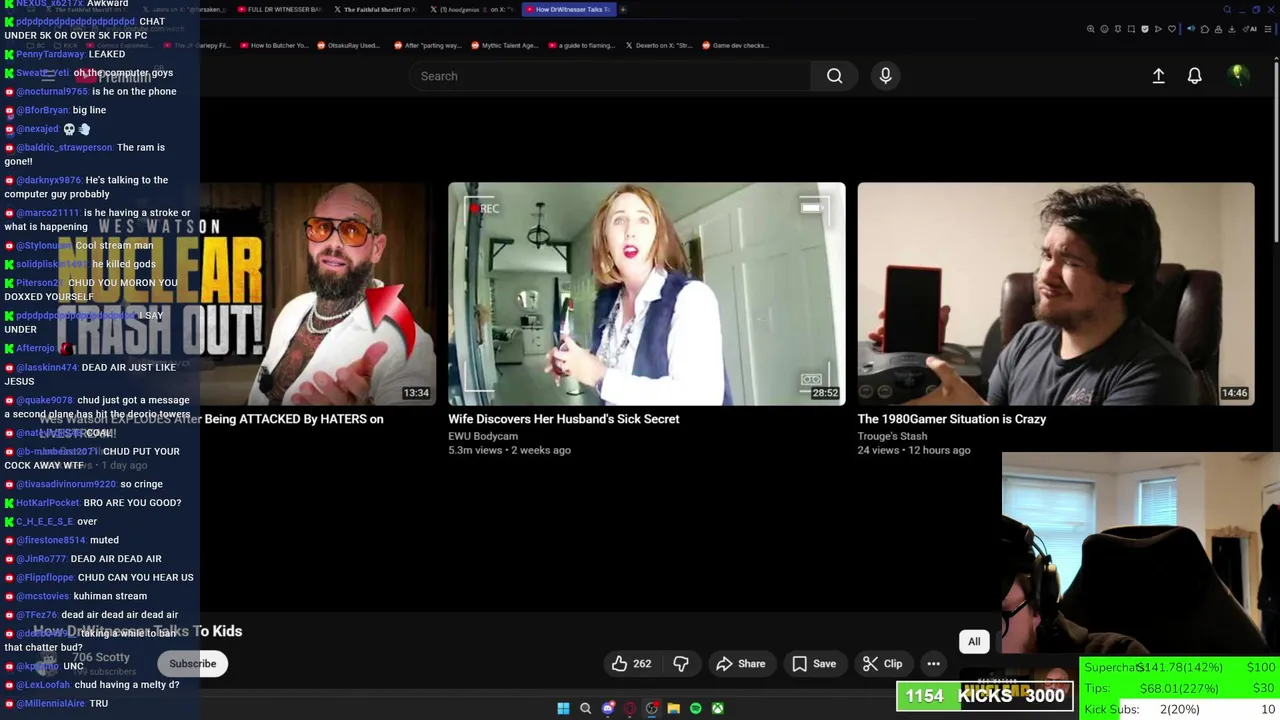
Task: Switch to the 'FULL DR WITNESSER' tab
Action: pos(280,9)
